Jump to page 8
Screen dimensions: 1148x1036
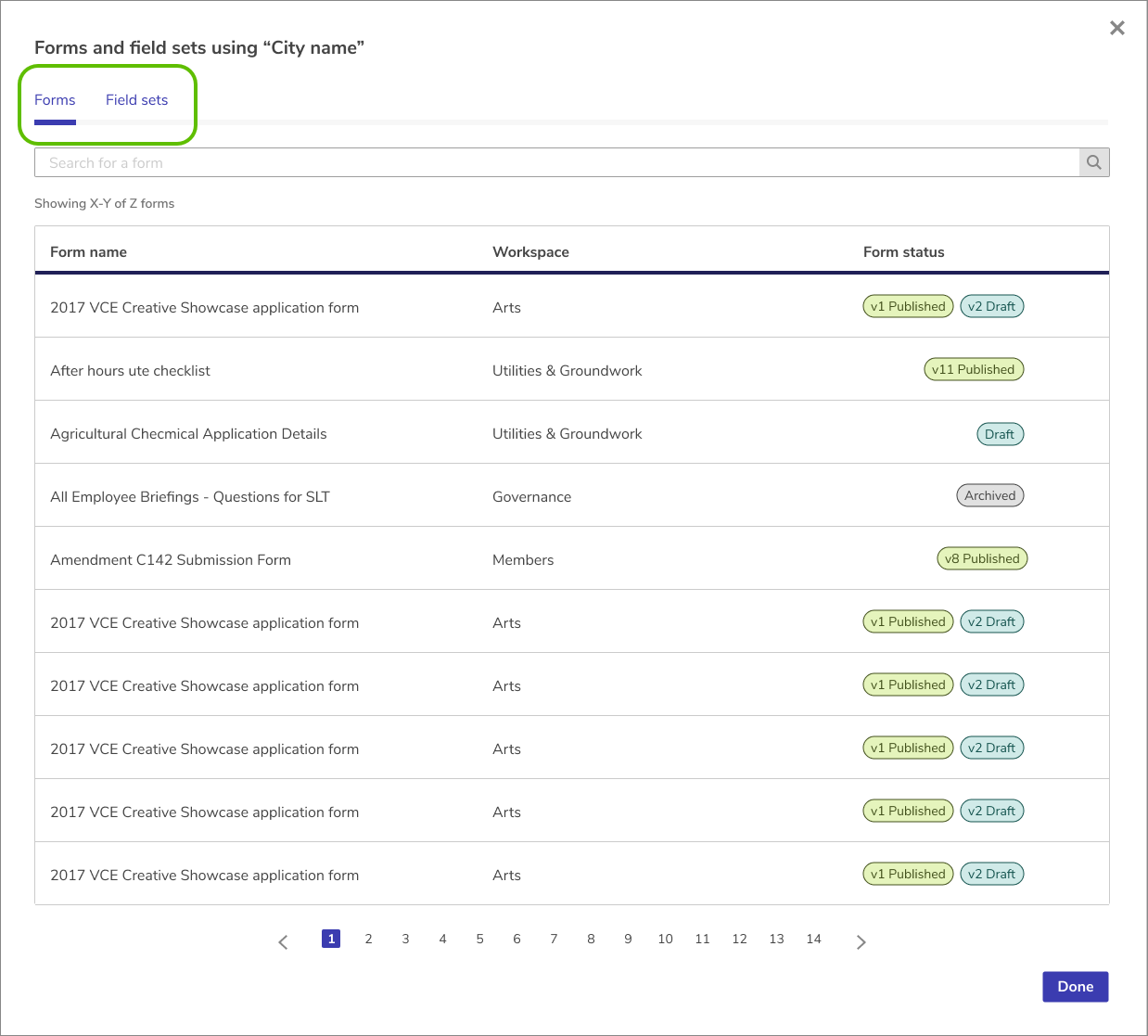coord(591,939)
